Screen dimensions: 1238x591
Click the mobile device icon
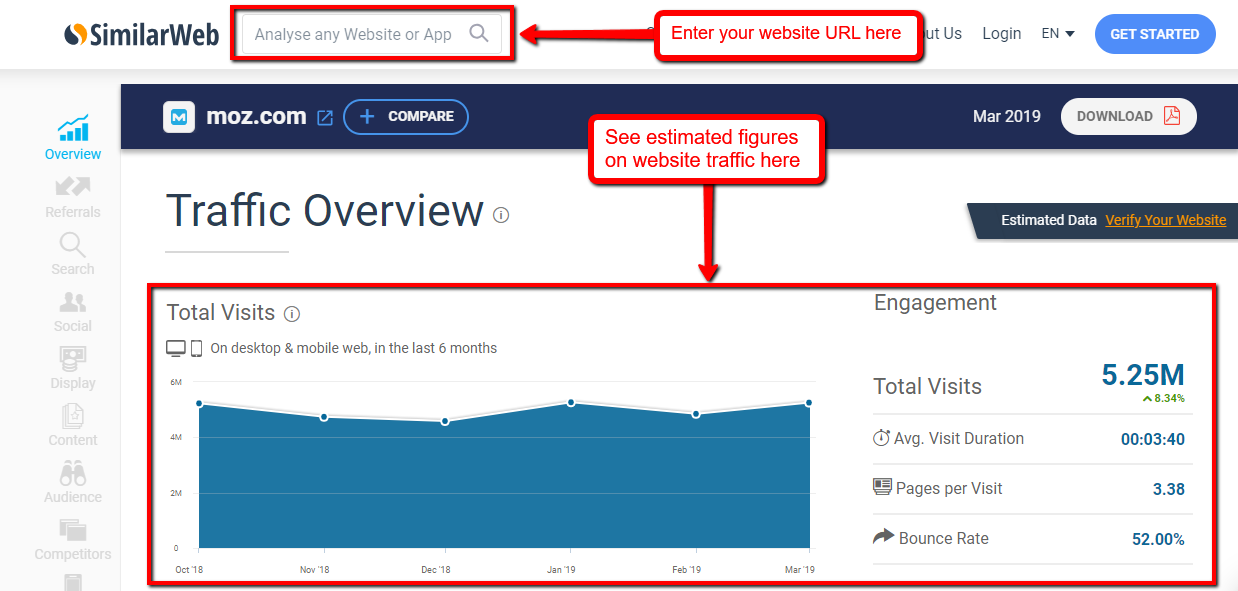(x=197, y=348)
